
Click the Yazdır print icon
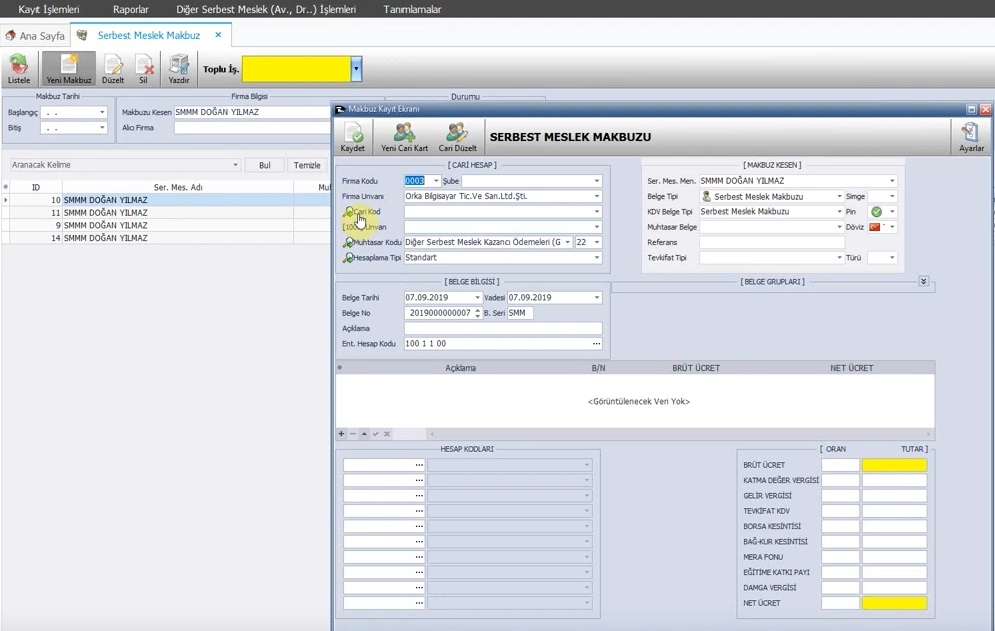[179, 69]
